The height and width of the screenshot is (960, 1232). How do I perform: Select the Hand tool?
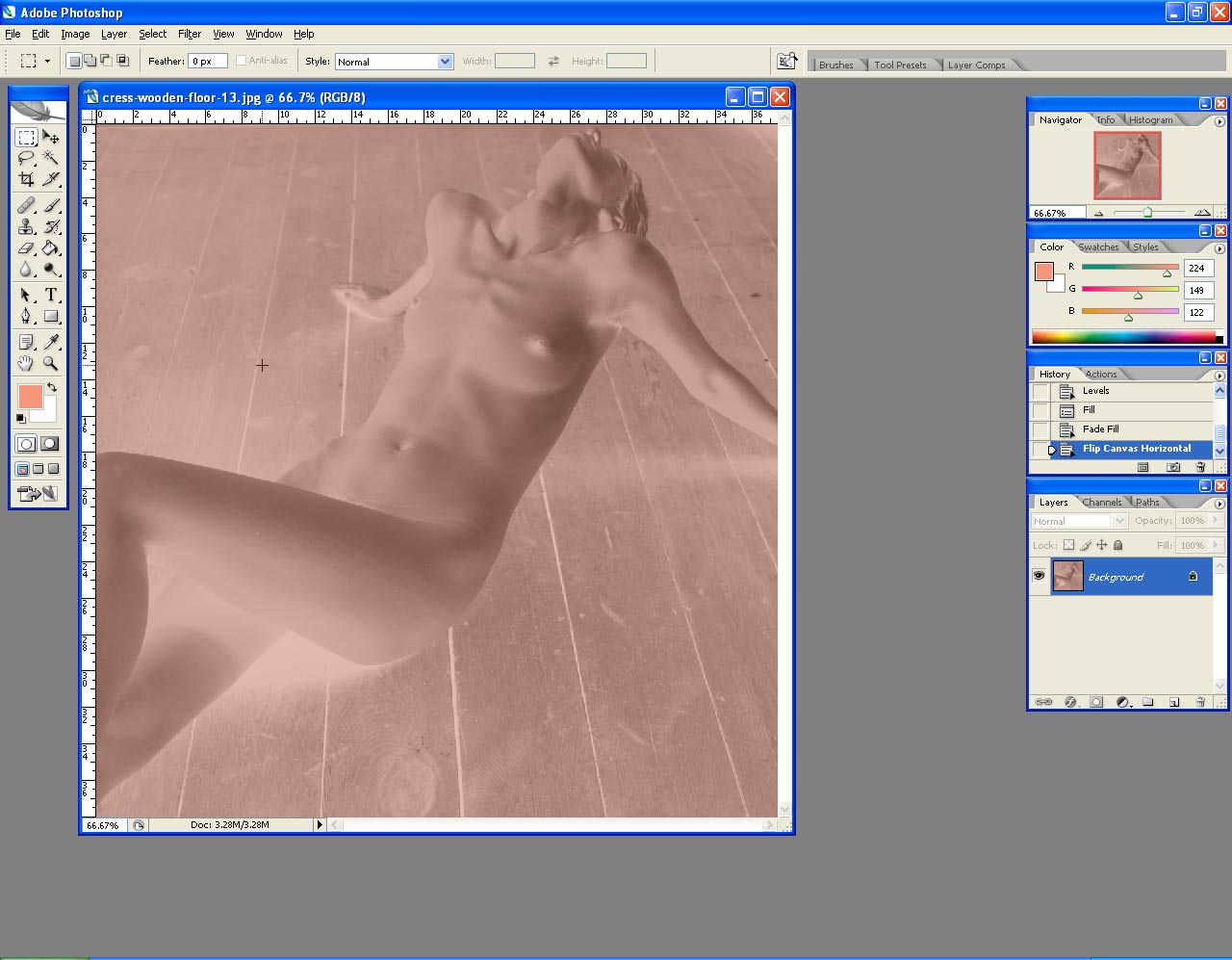[26, 364]
